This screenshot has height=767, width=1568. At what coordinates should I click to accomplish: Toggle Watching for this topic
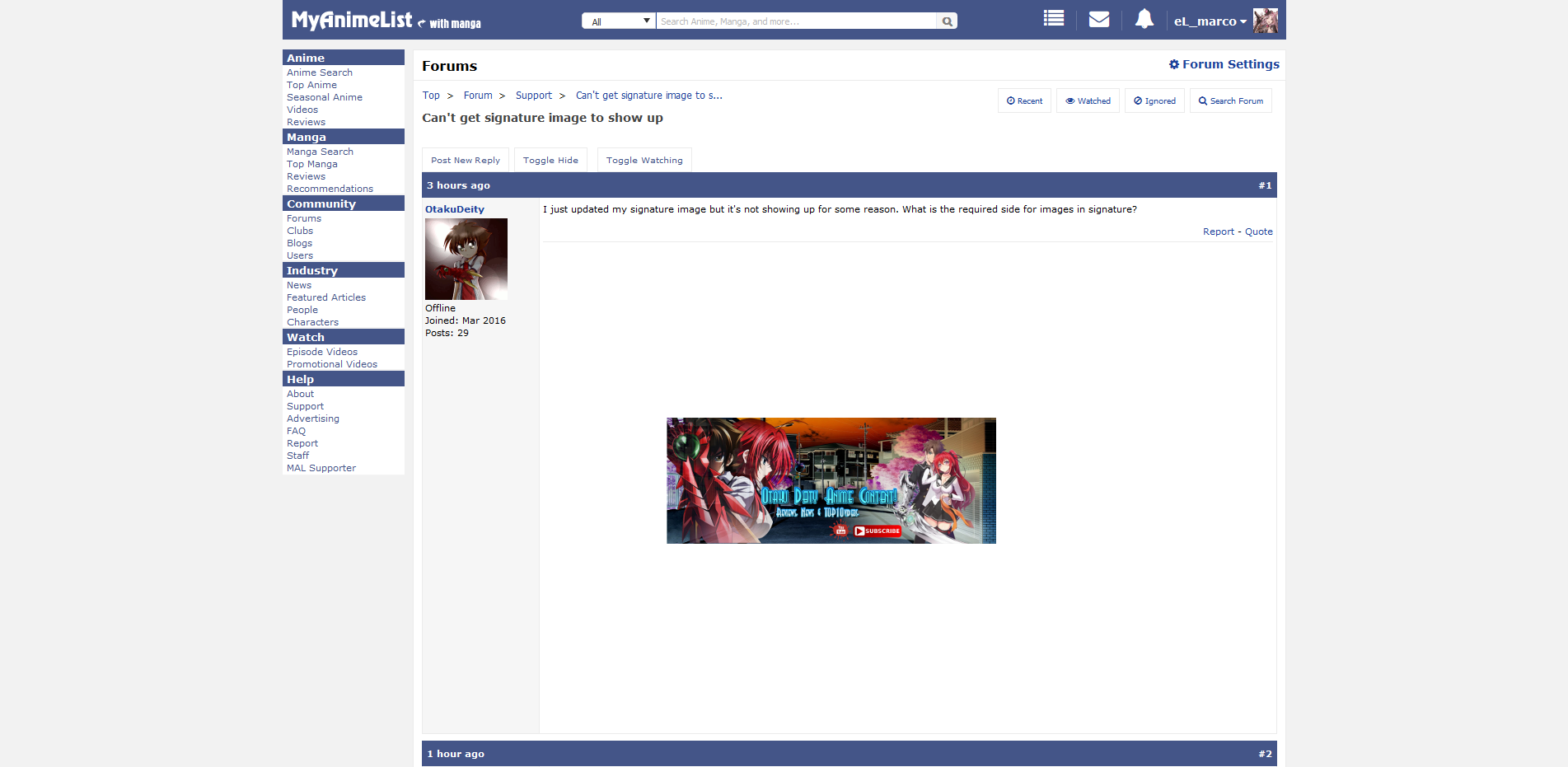pyautogui.click(x=644, y=161)
